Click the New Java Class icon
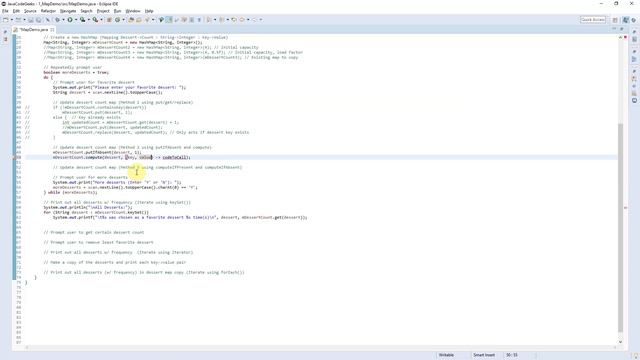The width and height of the screenshot is (640, 360). pyautogui.click(x=117, y=20)
